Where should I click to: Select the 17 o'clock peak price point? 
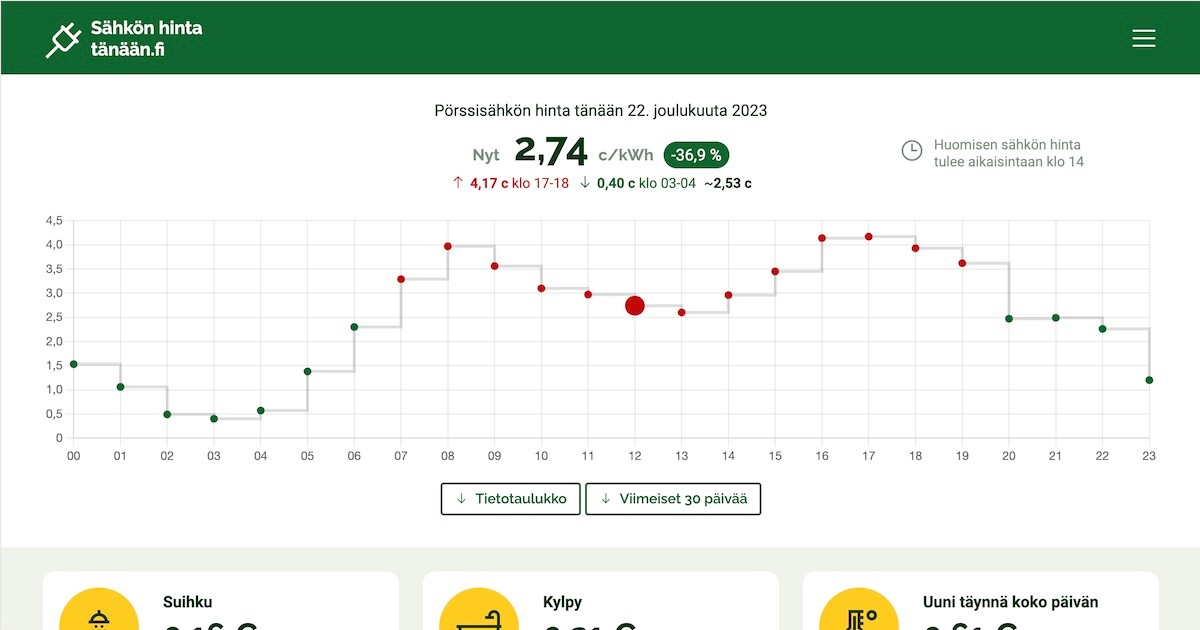[x=868, y=237]
